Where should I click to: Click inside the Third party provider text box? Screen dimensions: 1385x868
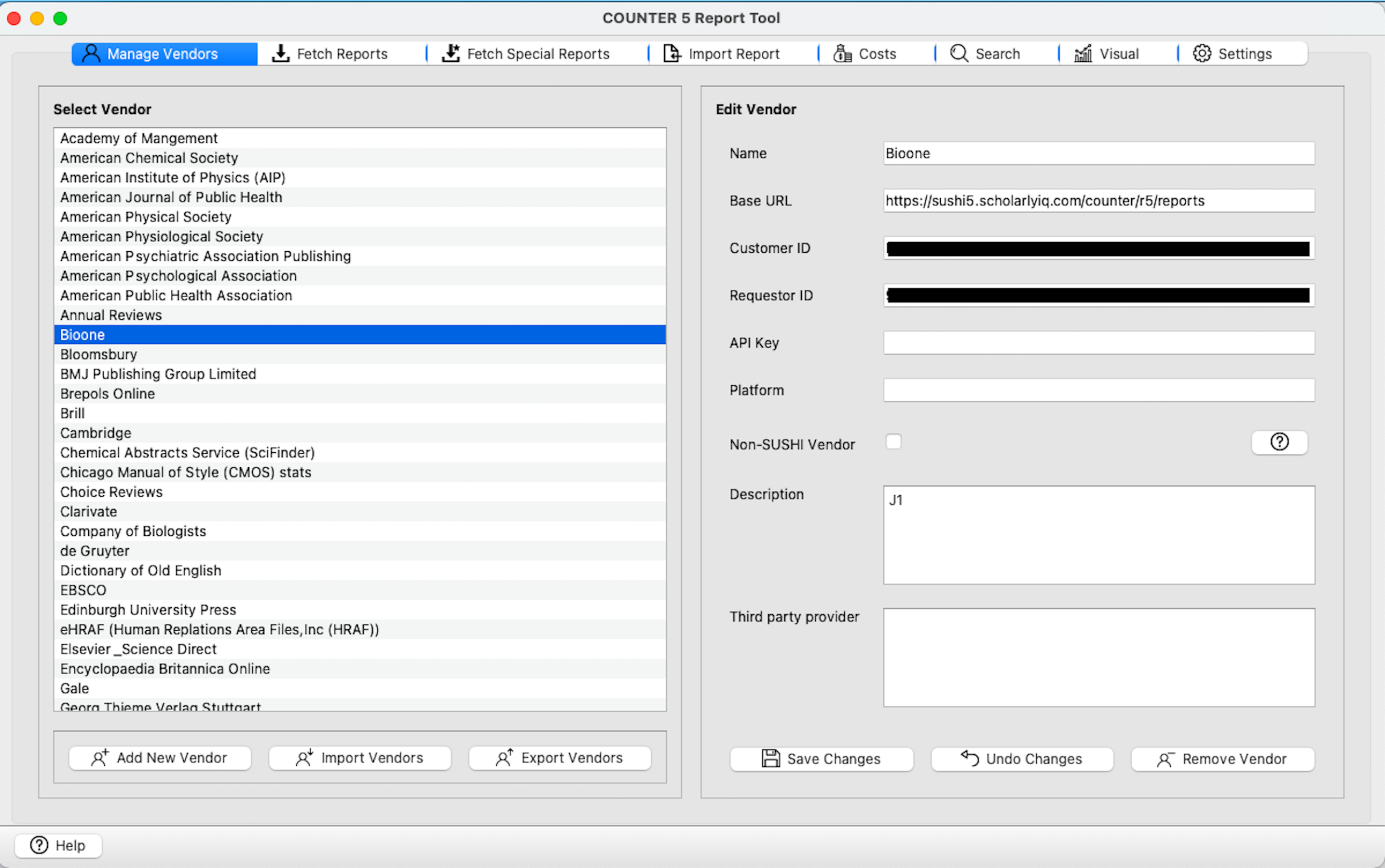[1098, 657]
